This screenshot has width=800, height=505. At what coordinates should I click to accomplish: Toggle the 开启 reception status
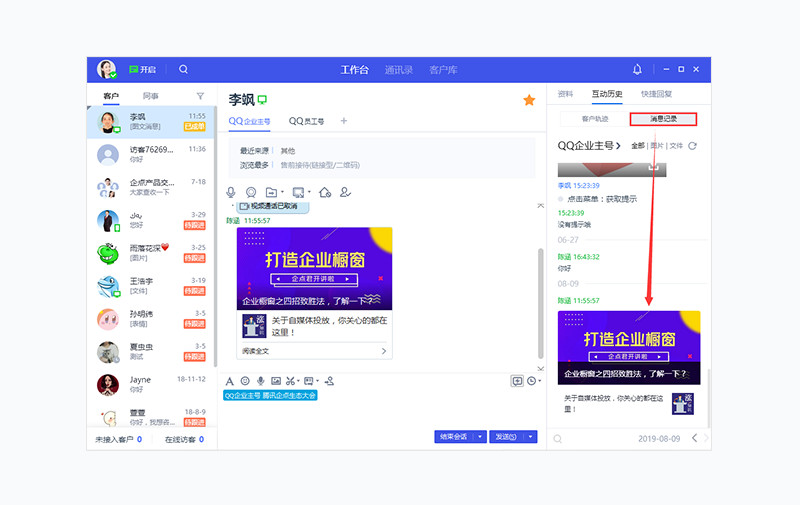(142, 69)
